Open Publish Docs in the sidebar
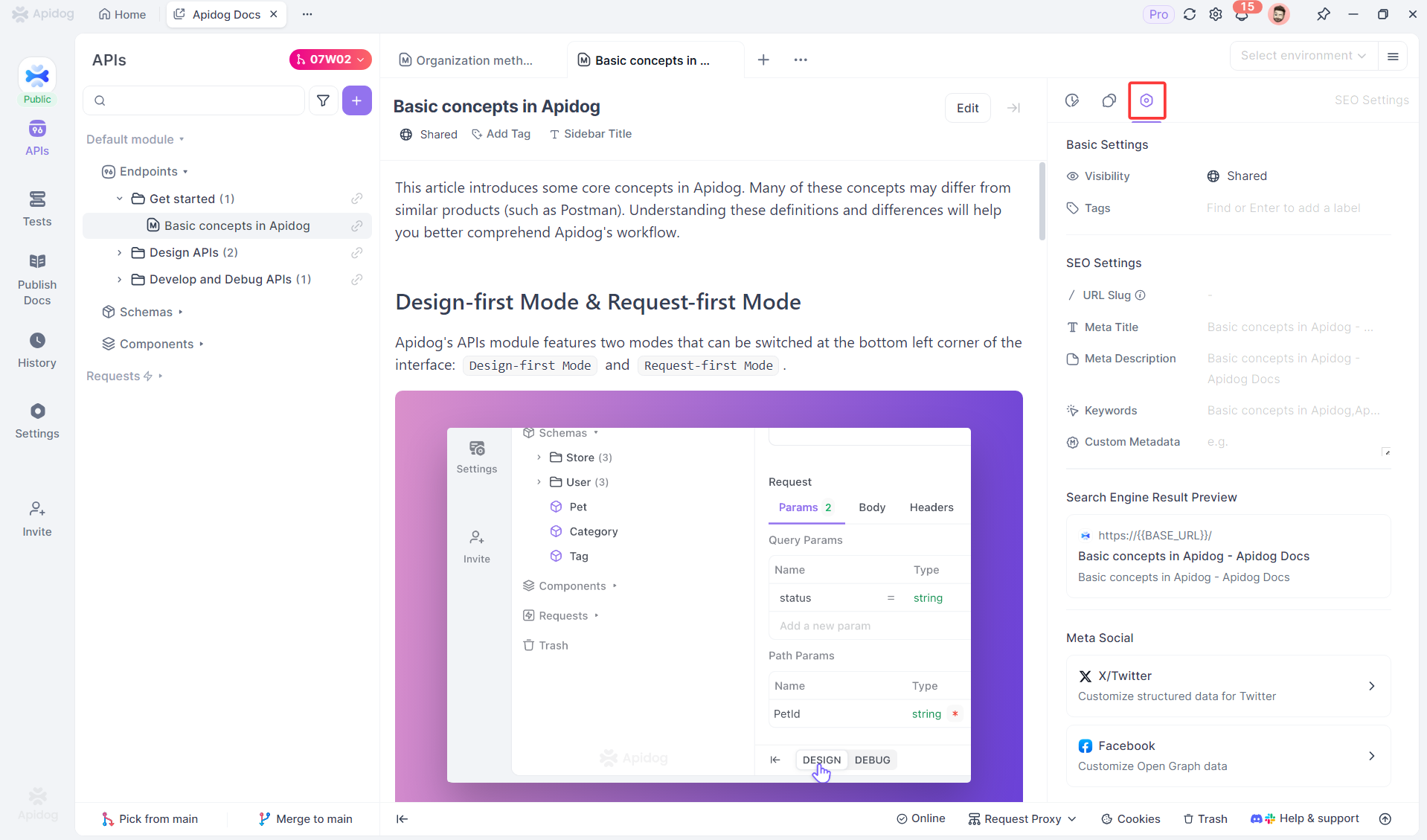The image size is (1427, 840). (37, 280)
